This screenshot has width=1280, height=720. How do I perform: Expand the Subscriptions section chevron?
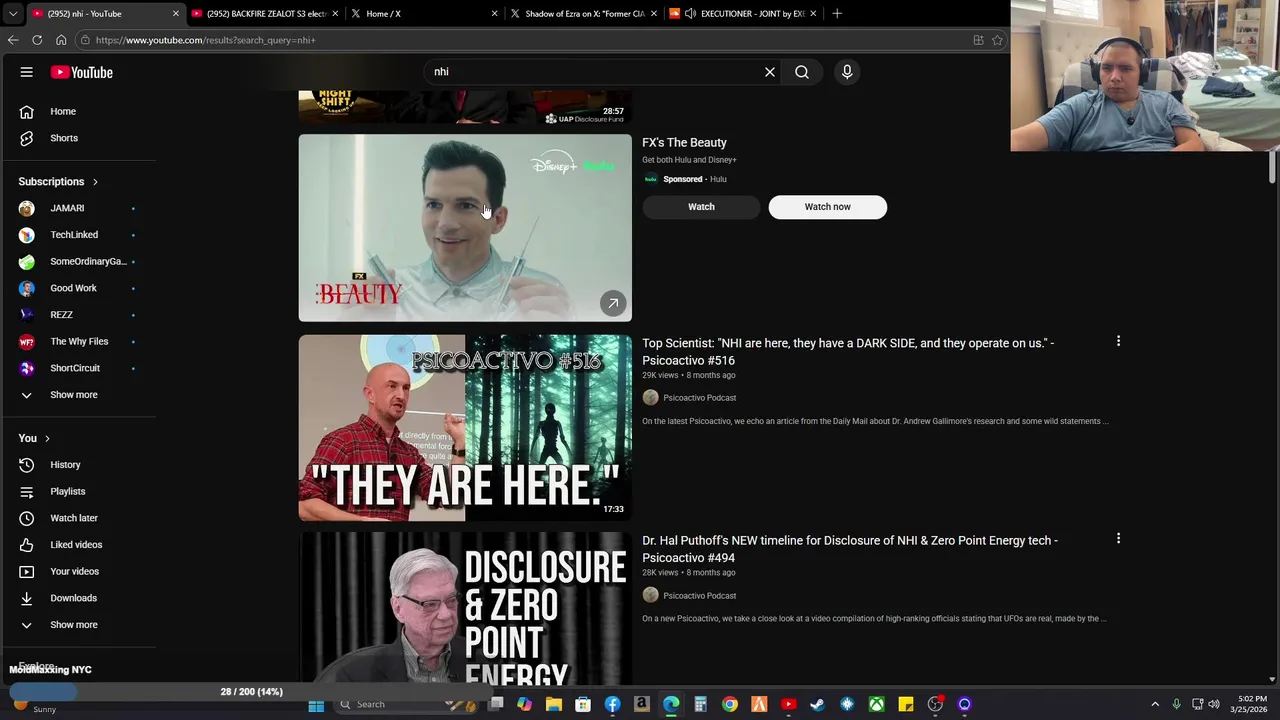[95, 182]
